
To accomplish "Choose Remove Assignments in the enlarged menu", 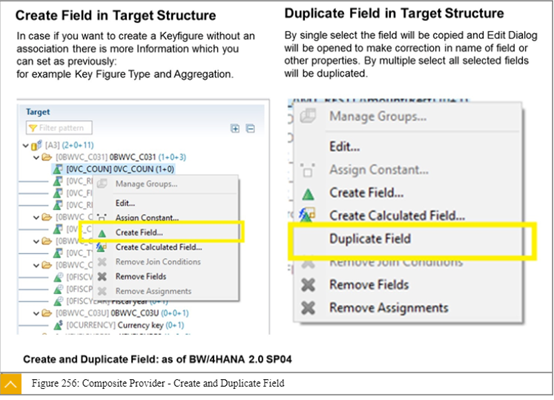I will pyautogui.click(x=389, y=308).
